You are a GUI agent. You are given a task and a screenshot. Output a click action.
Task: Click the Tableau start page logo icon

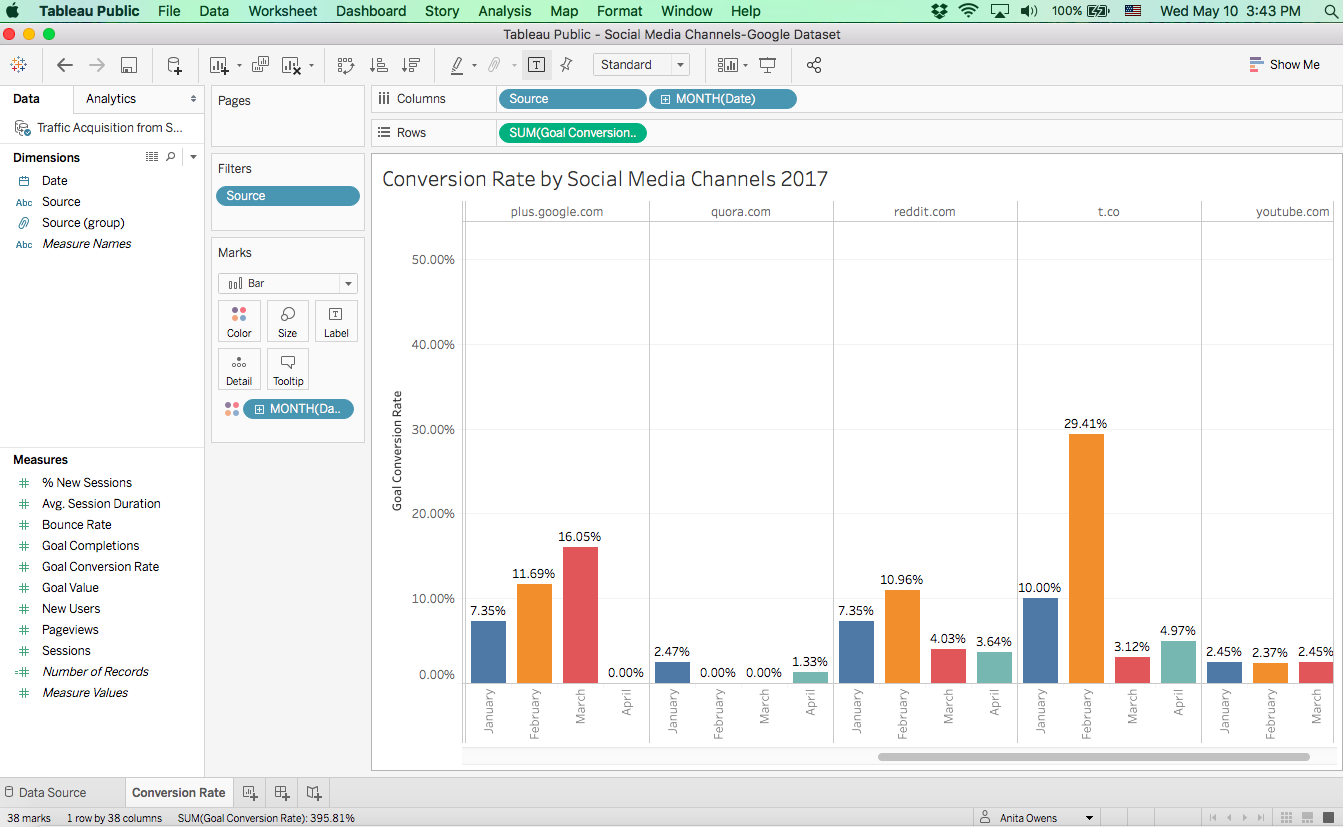pos(18,65)
